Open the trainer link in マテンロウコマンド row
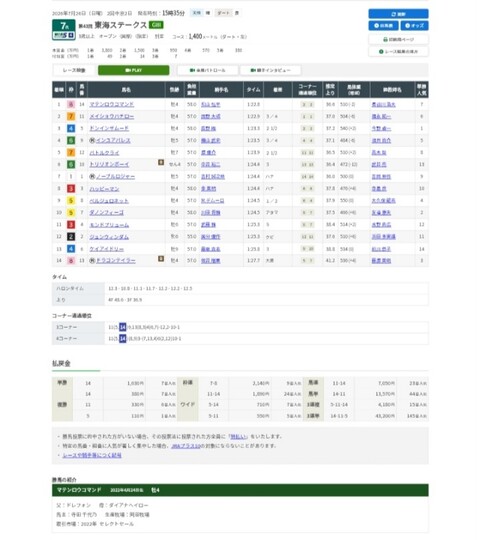 (383, 104)
